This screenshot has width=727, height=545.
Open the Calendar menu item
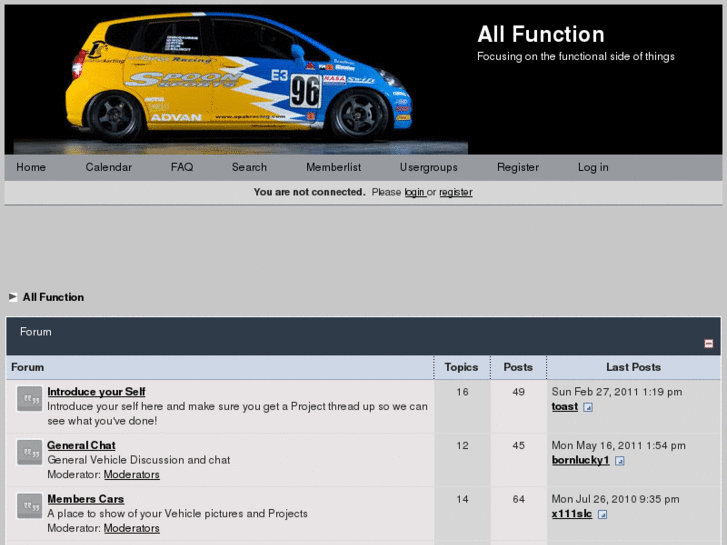point(108,167)
